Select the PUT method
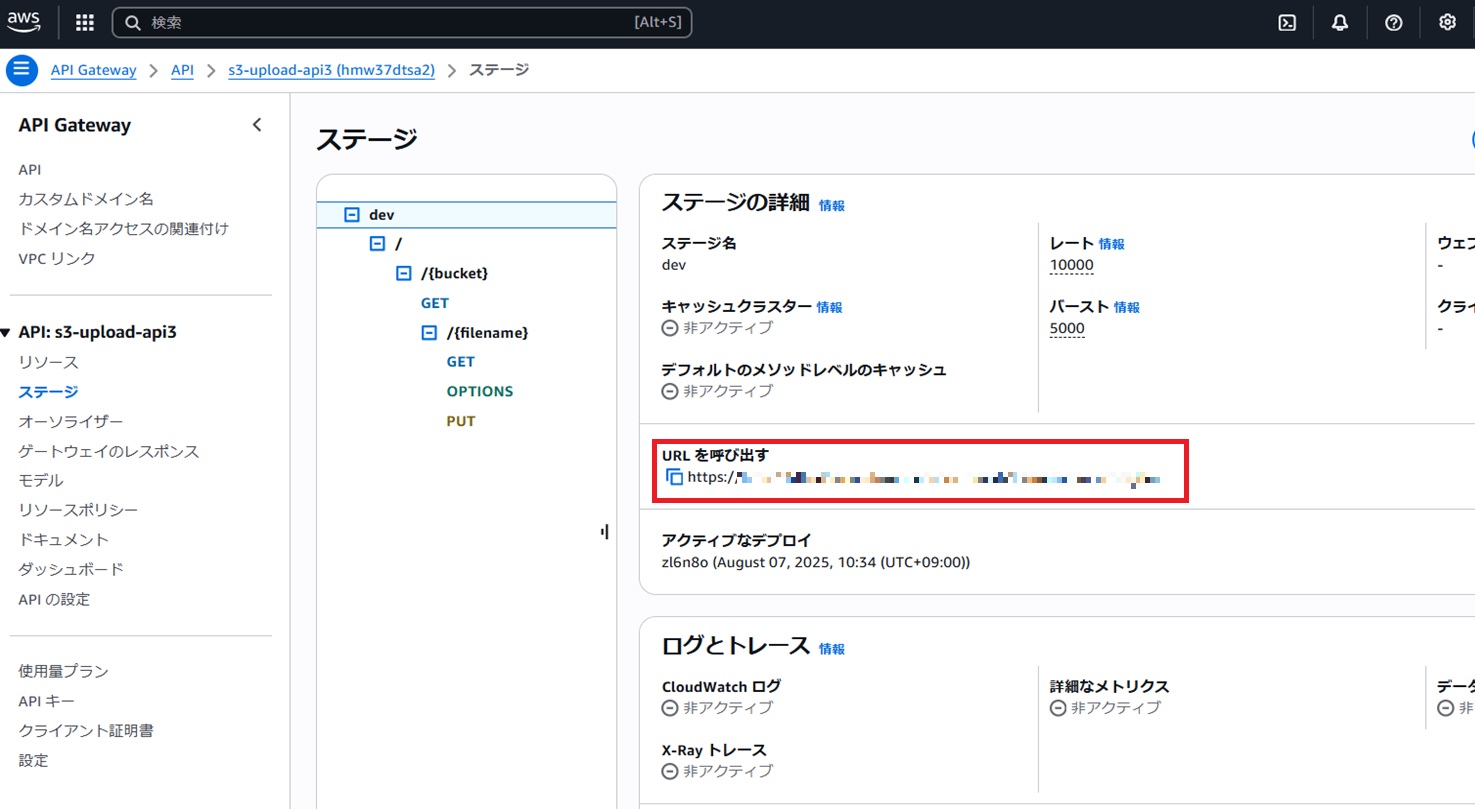The image size is (1475, 811). pos(461,422)
